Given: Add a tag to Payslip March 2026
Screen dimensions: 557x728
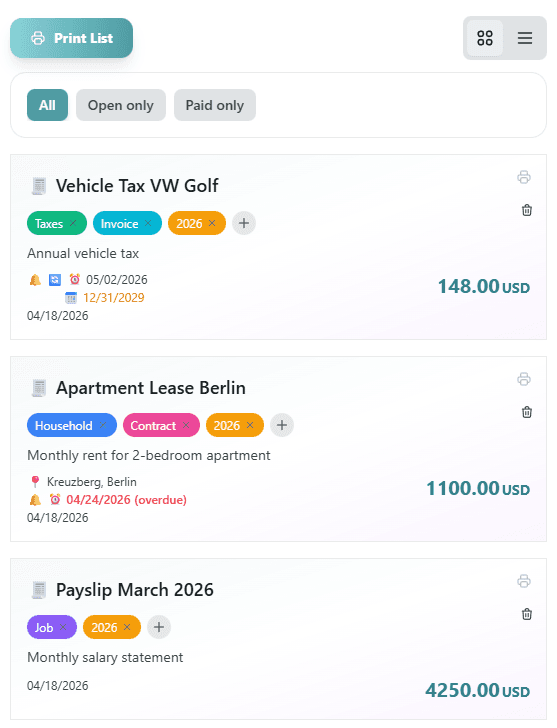Looking at the screenshot, I should coord(159,627).
